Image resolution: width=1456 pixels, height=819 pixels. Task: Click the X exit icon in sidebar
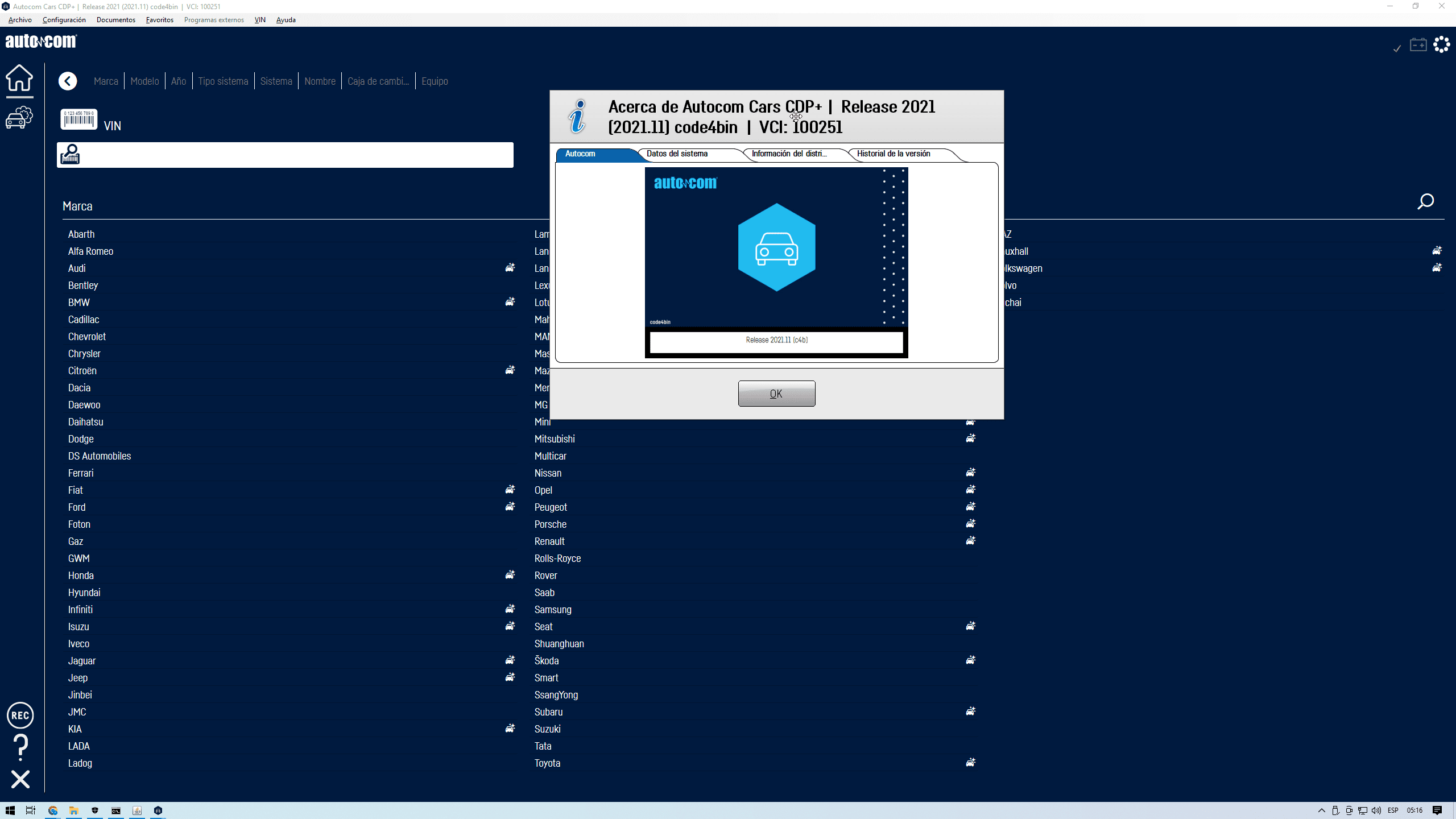(x=20, y=779)
